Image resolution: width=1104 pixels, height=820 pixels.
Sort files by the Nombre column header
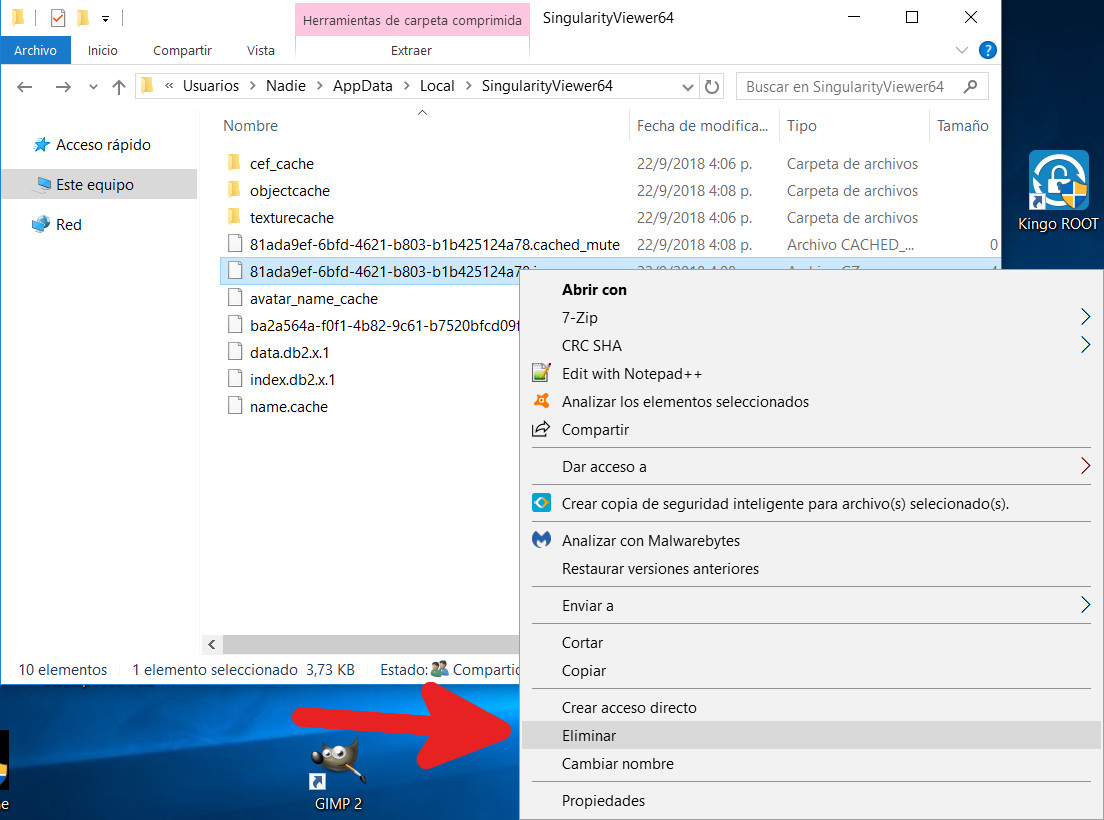(x=251, y=126)
